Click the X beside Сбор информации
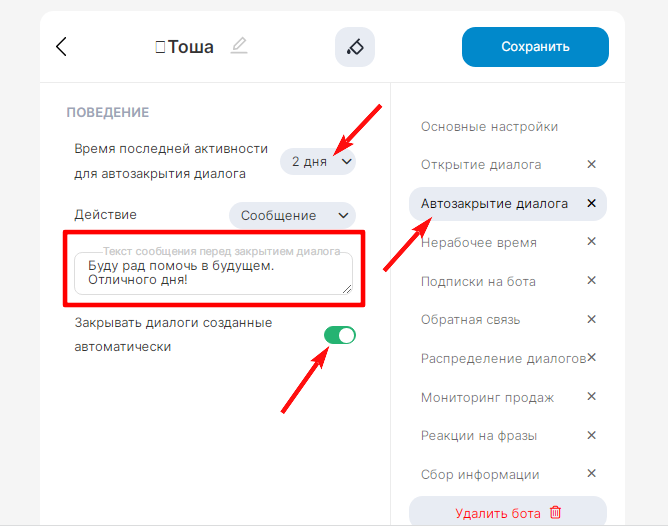The height and width of the screenshot is (530, 668). coord(591,474)
